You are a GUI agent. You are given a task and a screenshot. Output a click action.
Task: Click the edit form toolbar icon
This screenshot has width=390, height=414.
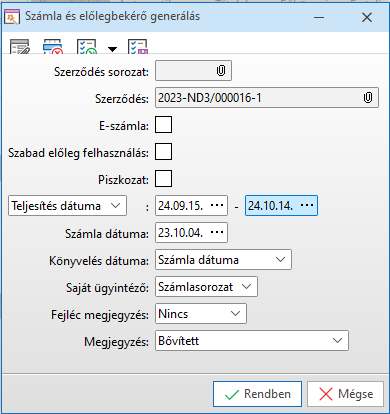click(x=20, y=47)
